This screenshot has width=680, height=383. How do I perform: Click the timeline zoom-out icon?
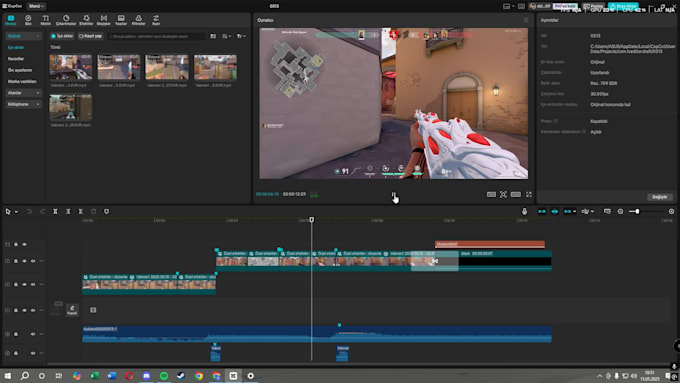(621, 212)
